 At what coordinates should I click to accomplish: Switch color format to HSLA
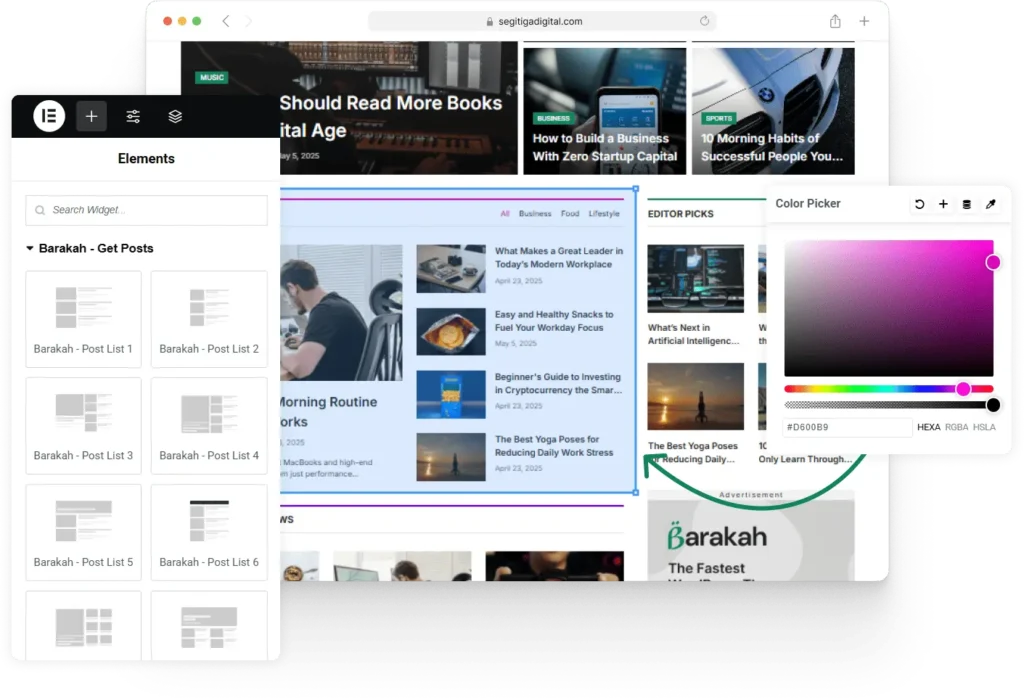click(x=984, y=427)
